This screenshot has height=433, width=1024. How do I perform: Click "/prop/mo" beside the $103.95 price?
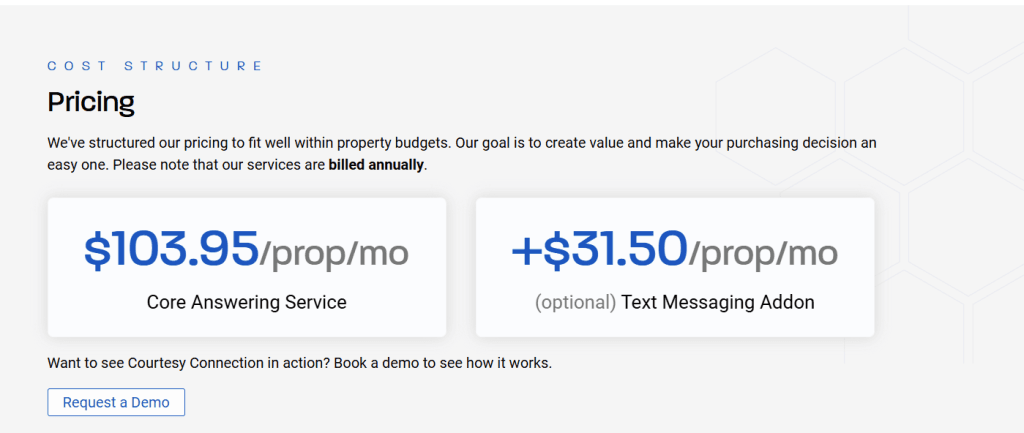(x=334, y=253)
